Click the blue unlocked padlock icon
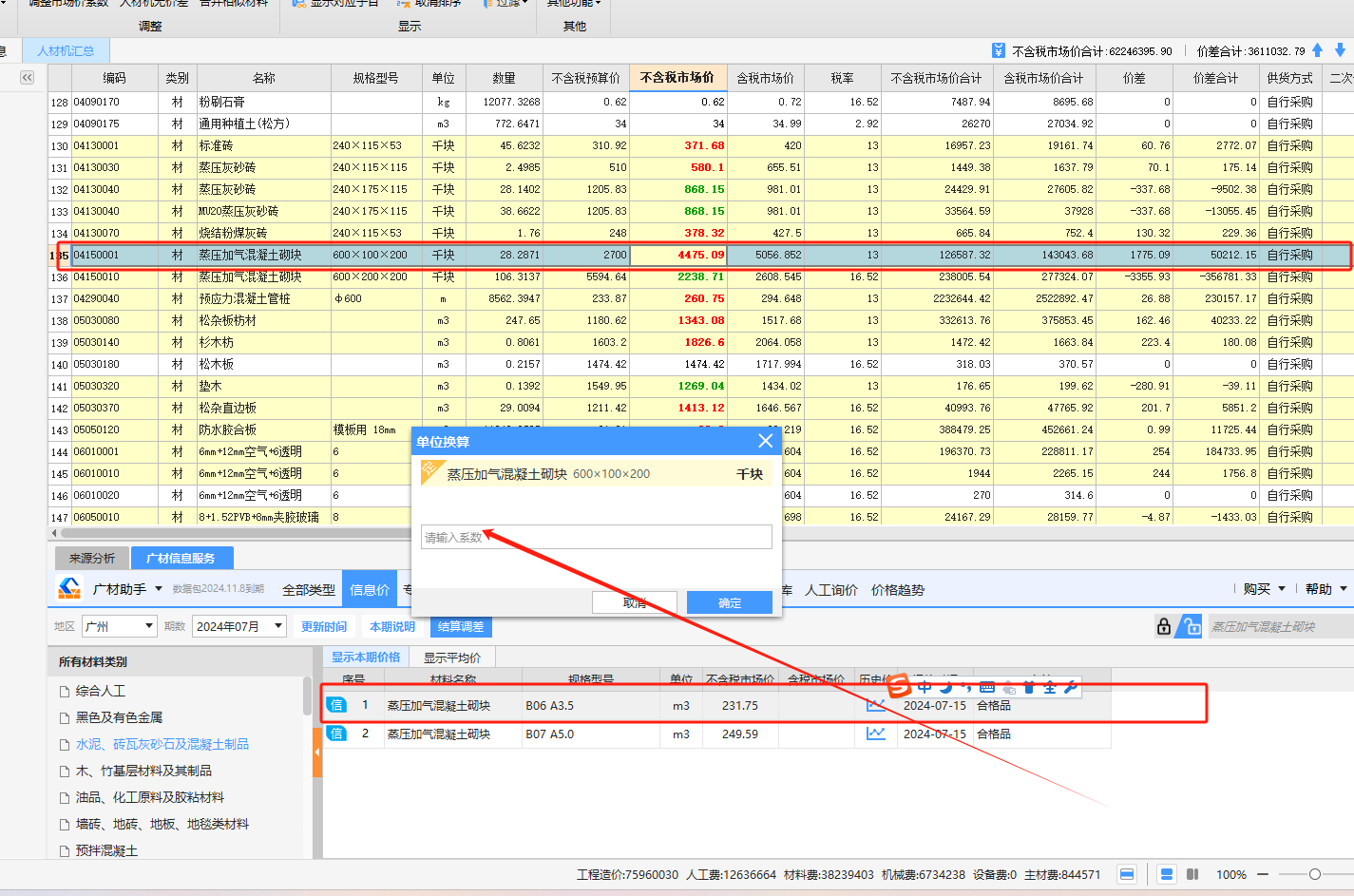This screenshot has height=896, width=1354. (x=1191, y=626)
